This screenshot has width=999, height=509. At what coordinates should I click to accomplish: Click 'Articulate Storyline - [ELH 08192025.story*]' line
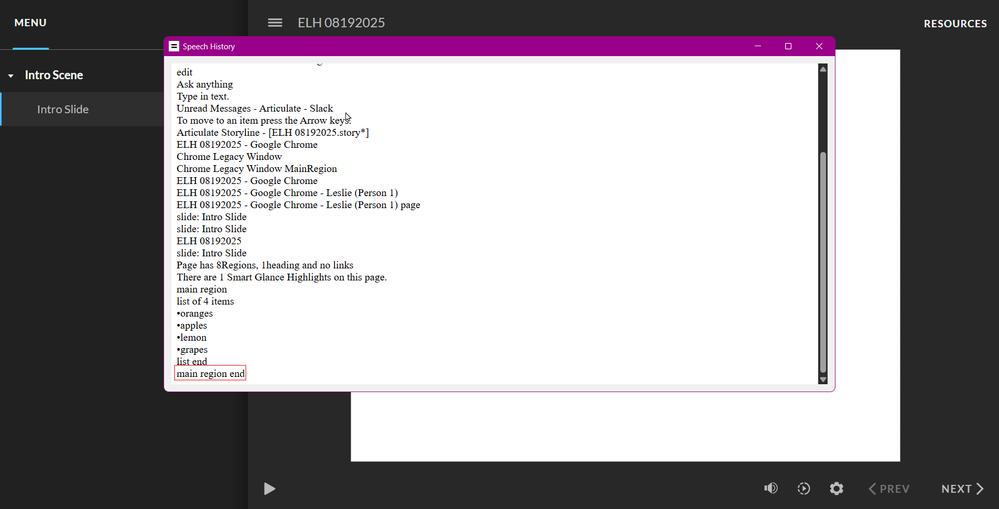[273, 133]
